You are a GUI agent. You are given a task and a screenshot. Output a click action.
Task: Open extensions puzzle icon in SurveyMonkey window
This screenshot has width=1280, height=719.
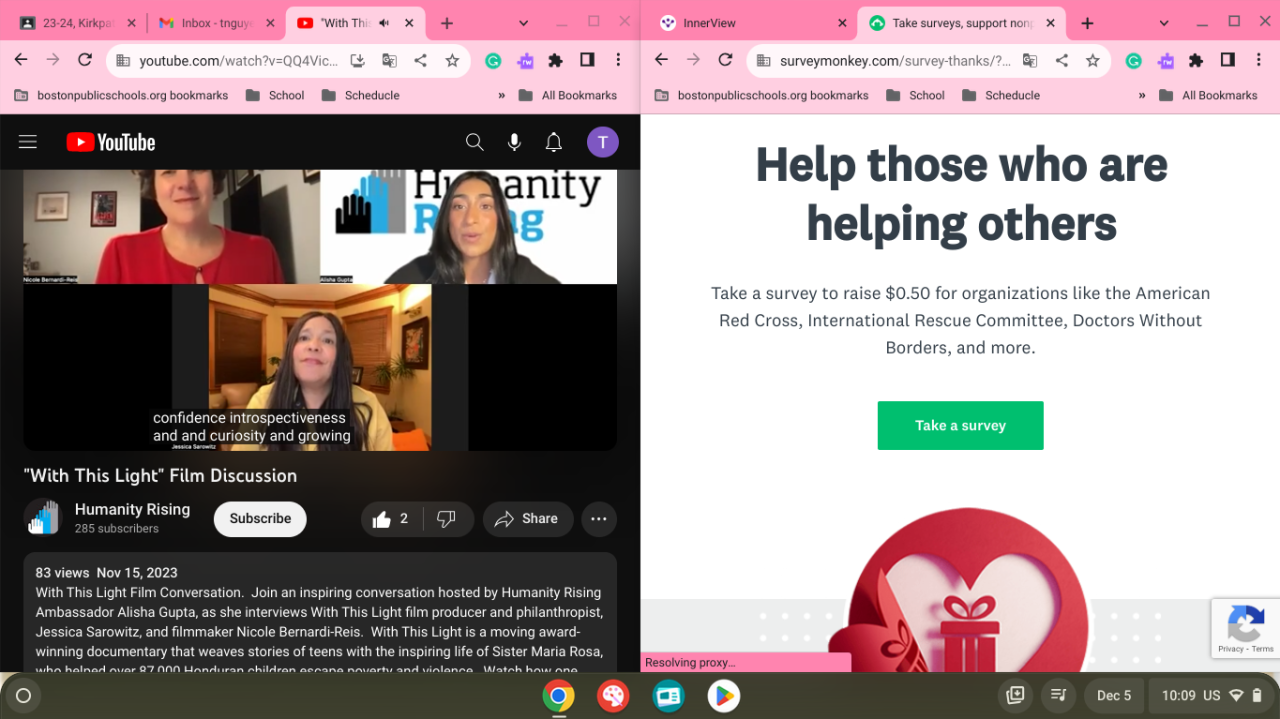1196,61
